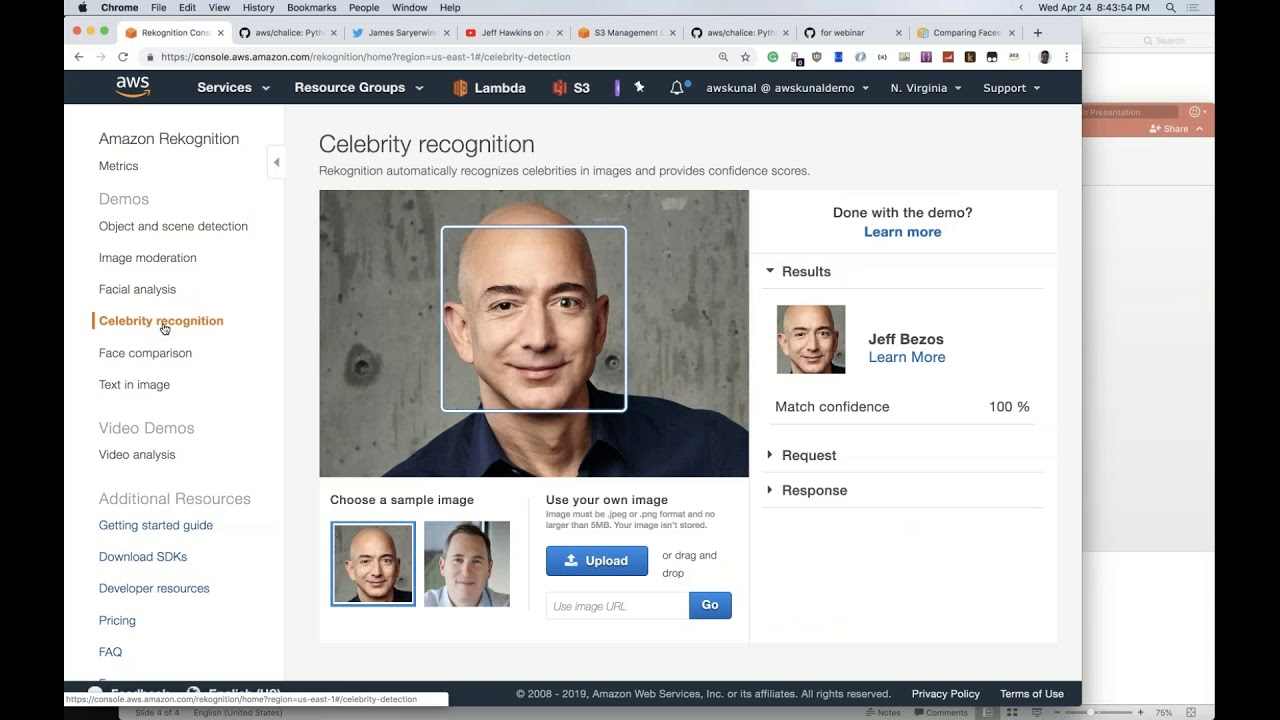The height and width of the screenshot is (720, 1280).
Task: Click the pushpin icon in AWS navbar
Action: point(639,87)
